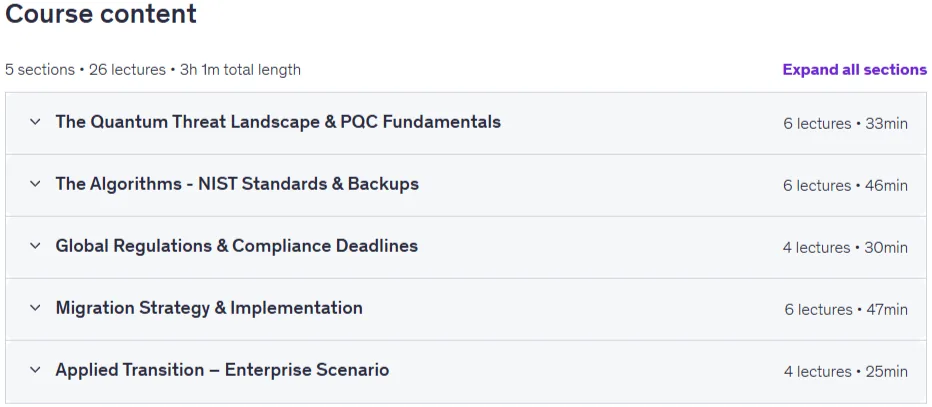Expand the Algorithms - NIST Standards chevron
The width and height of the screenshot is (932, 407).
pos(35,184)
